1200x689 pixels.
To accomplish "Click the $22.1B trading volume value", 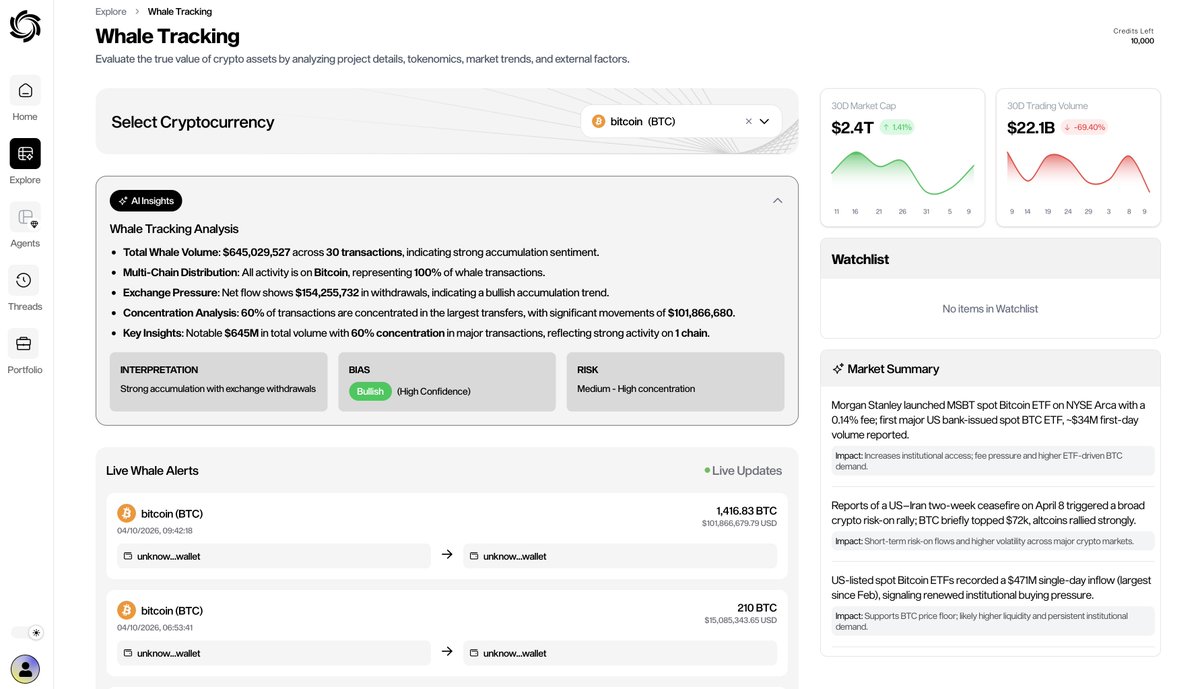I will tap(1031, 127).
